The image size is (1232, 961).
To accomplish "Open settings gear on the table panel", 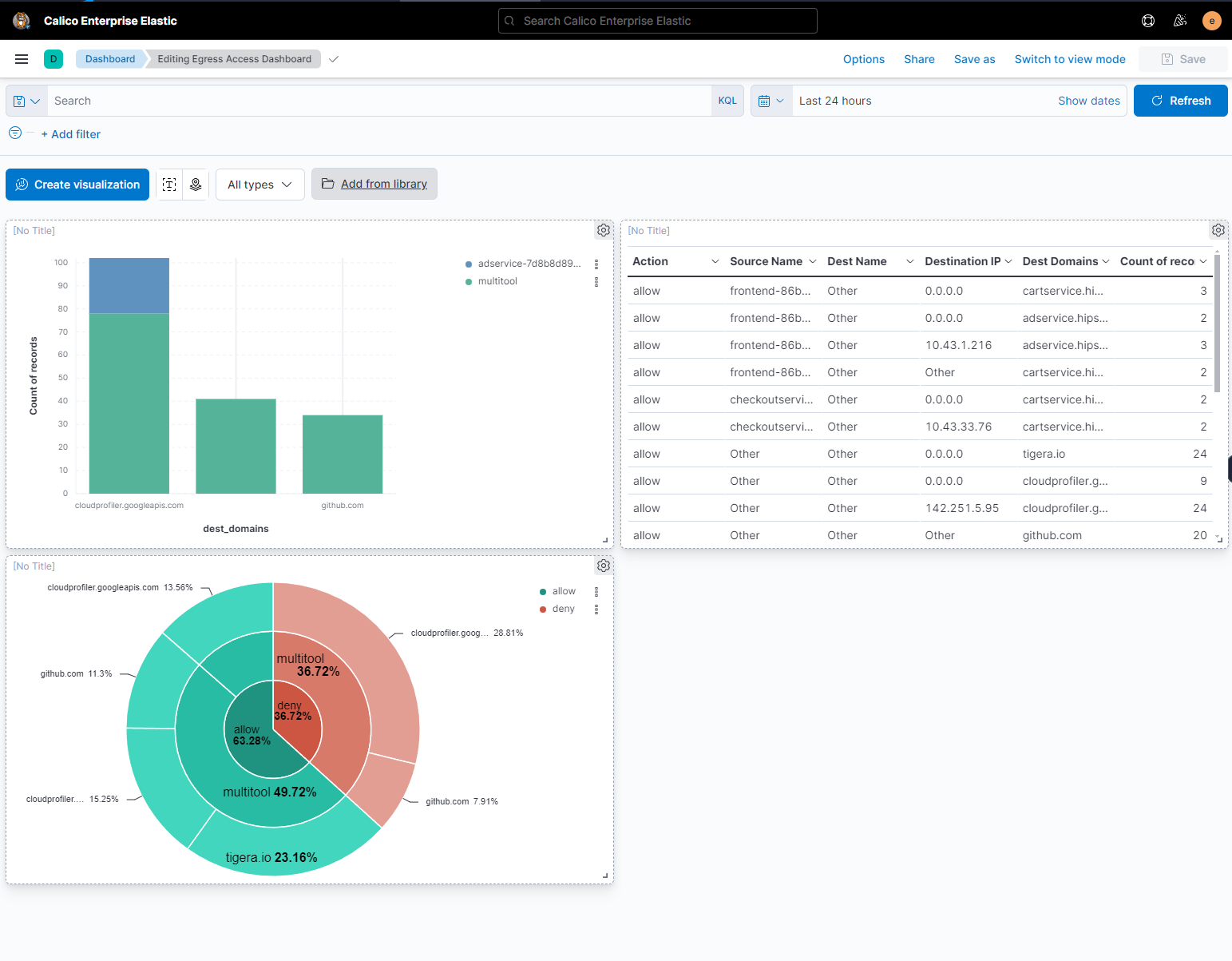I will point(1218,230).
